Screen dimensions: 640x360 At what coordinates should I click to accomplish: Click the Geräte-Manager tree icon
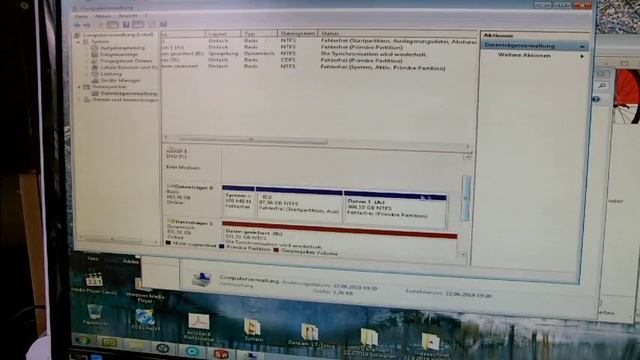click(95, 80)
